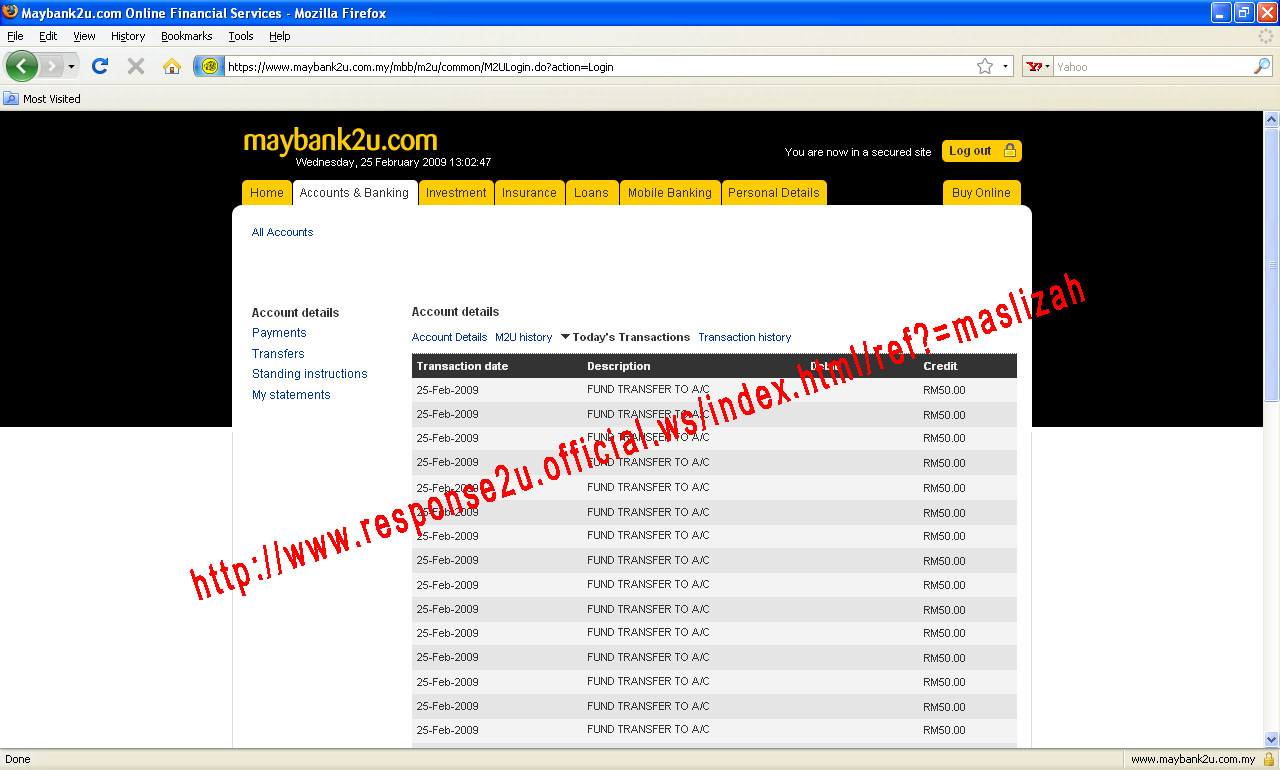The image size is (1280, 770).
Task: Click the Maybank site identity icon
Action: [209, 66]
